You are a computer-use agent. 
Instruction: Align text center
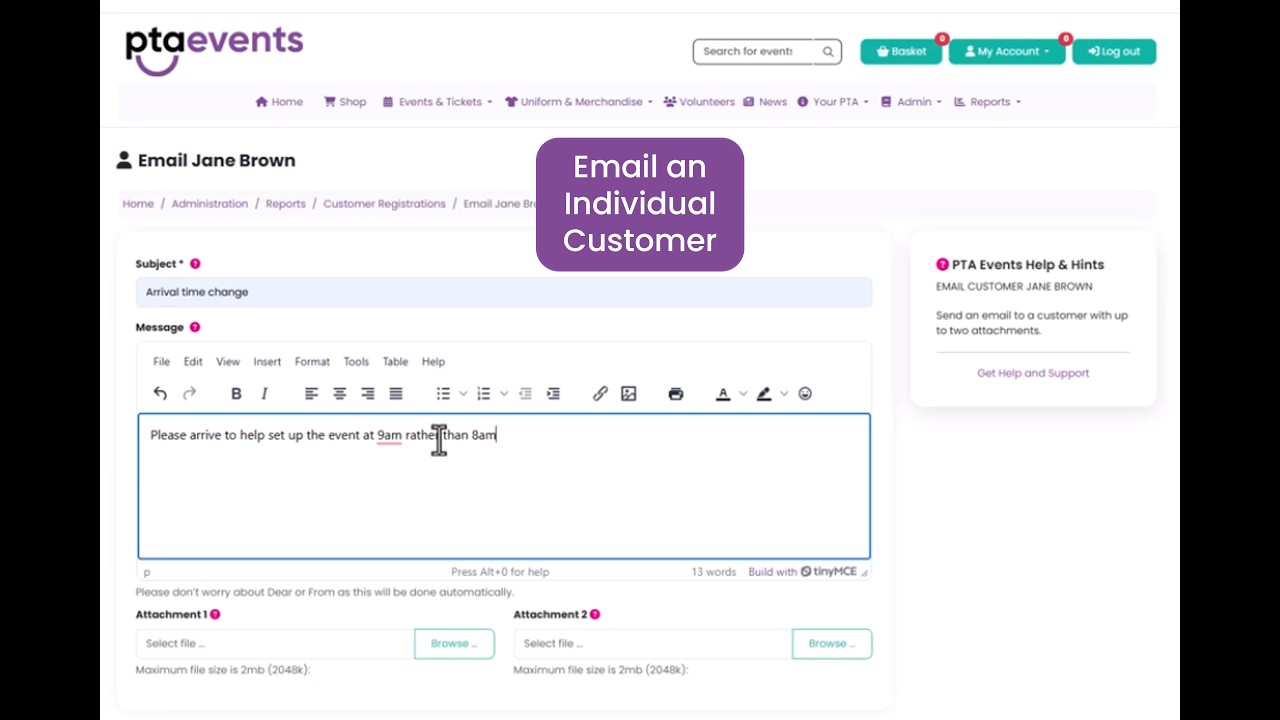tap(340, 394)
